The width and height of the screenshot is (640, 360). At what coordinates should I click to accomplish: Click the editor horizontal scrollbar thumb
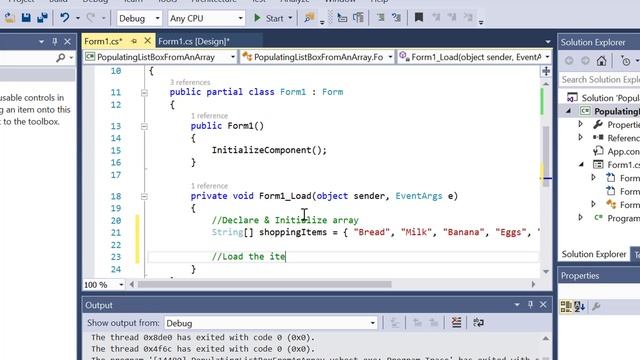click(x=264, y=284)
